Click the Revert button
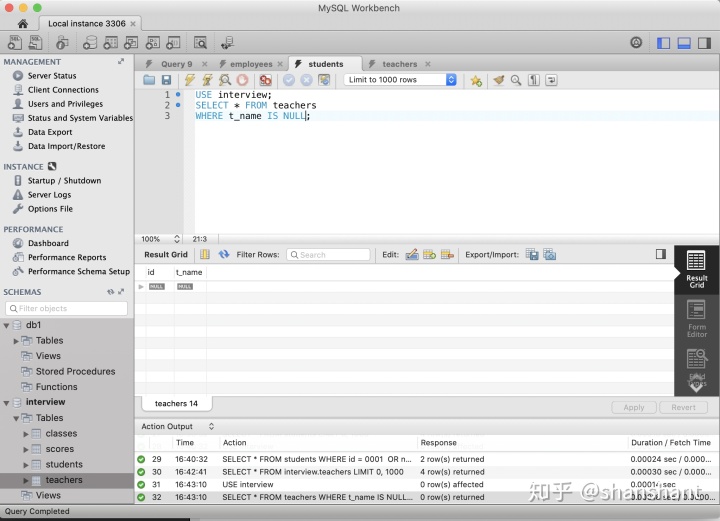The height and width of the screenshot is (521, 720). pyautogui.click(x=683, y=407)
